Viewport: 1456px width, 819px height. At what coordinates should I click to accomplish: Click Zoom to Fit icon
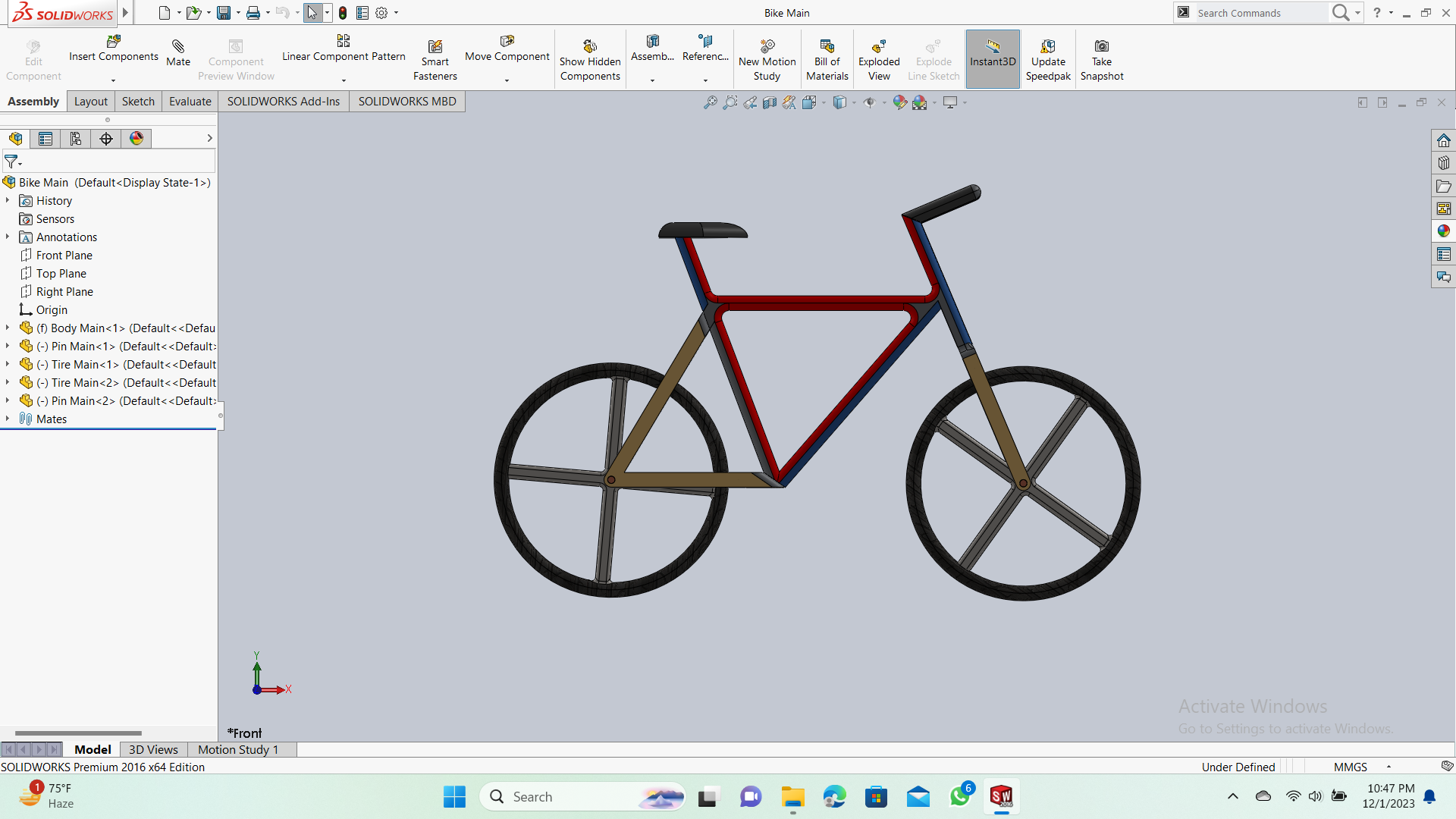coord(710,102)
